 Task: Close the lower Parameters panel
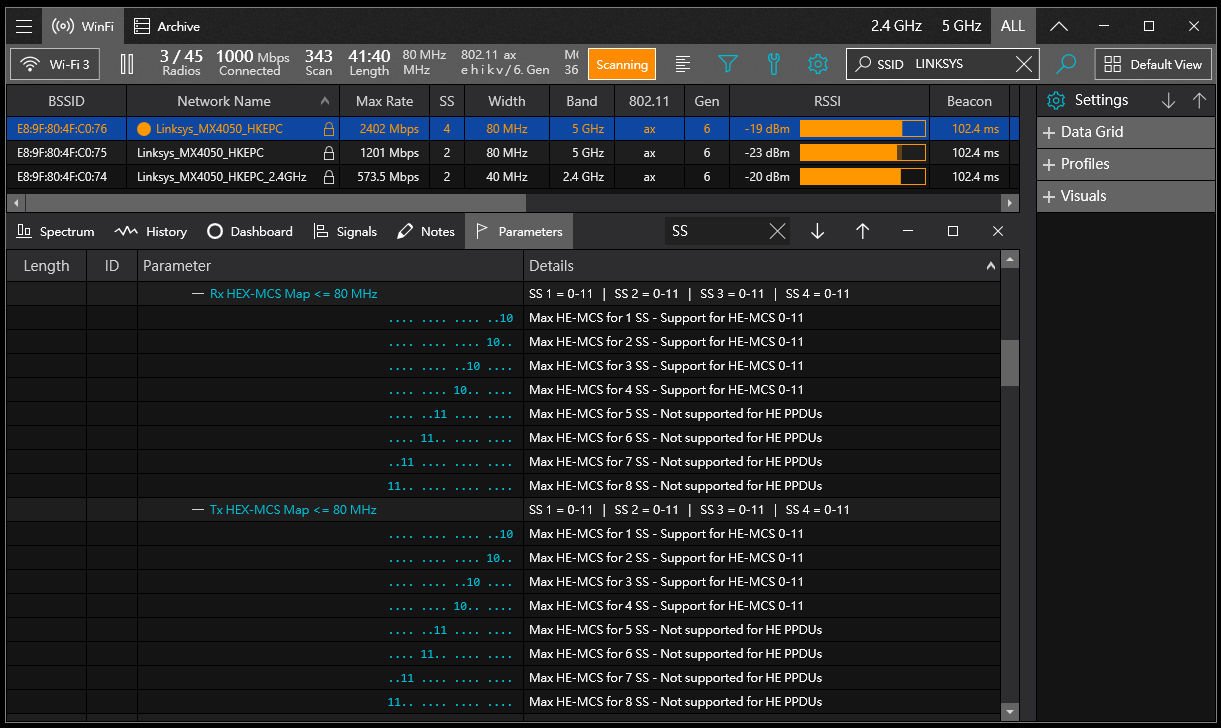click(997, 231)
